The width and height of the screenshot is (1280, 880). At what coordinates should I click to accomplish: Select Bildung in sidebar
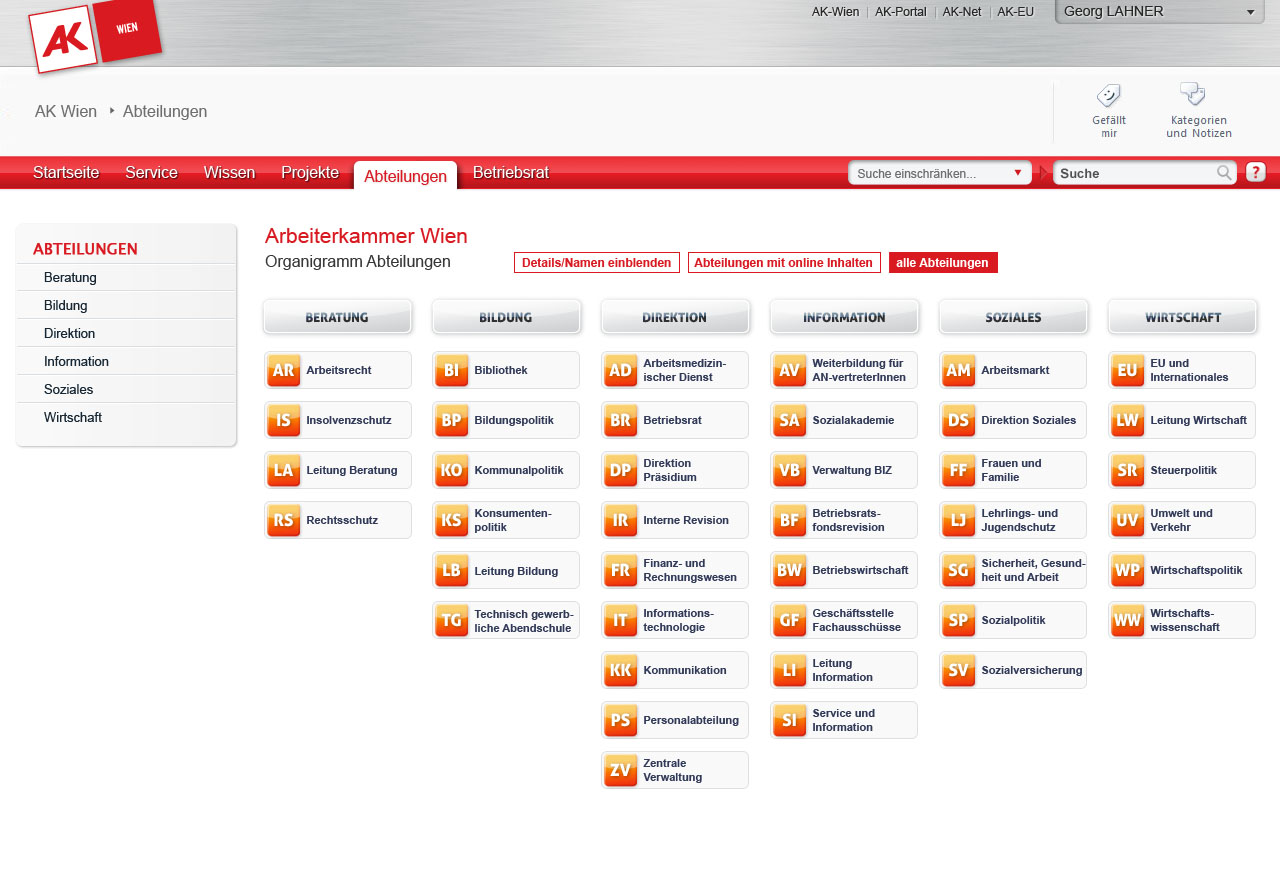click(126, 305)
